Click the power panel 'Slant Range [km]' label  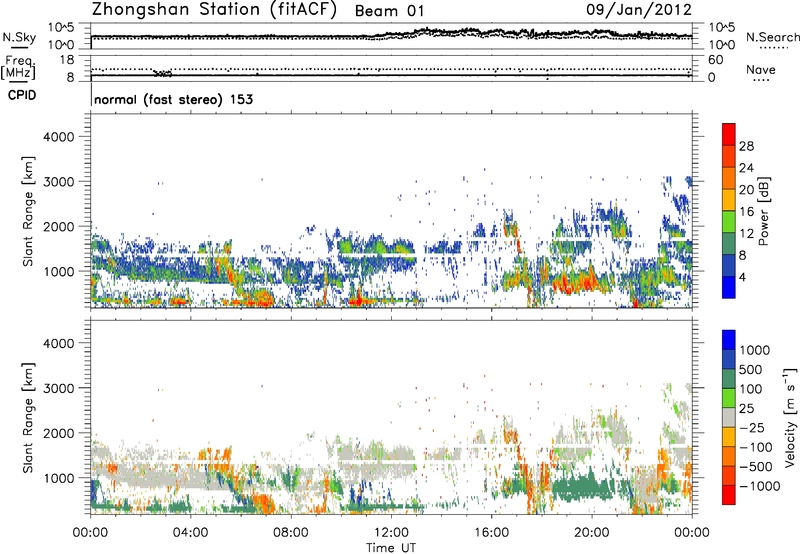click(x=28, y=211)
